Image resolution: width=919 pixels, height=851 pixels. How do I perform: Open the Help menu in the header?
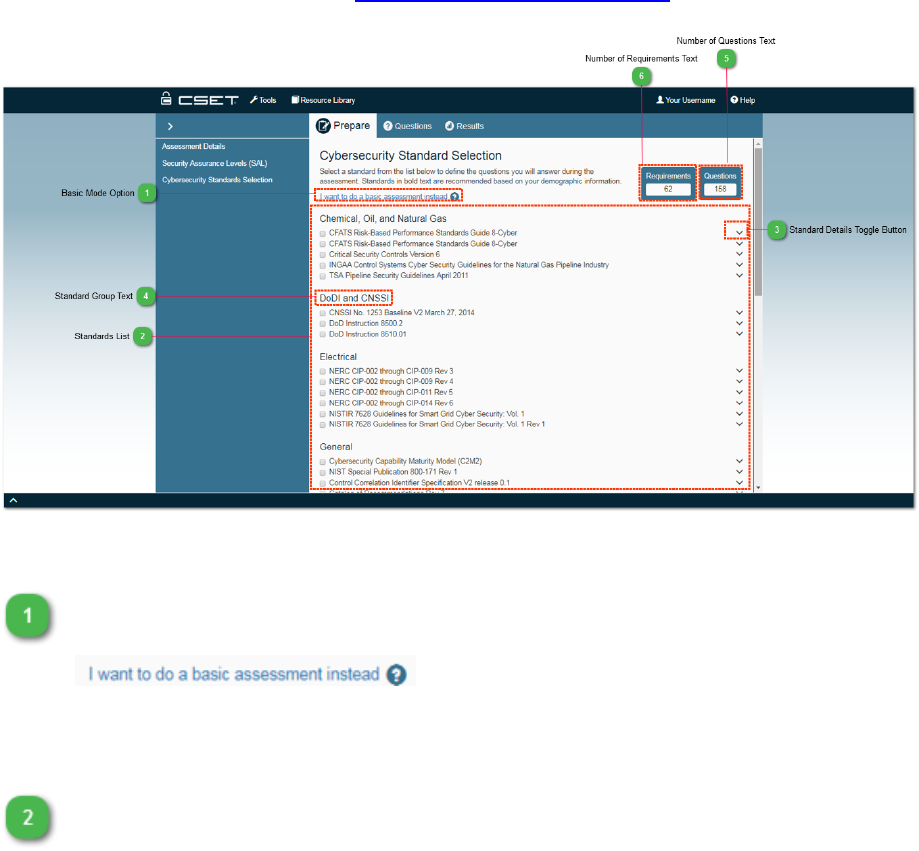tap(743, 100)
